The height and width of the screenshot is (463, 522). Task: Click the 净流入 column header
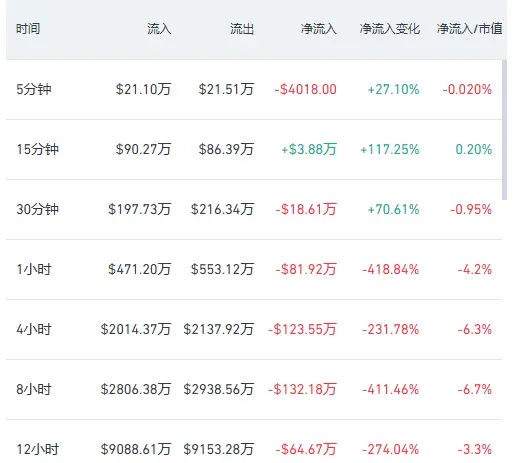[x=319, y=29]
